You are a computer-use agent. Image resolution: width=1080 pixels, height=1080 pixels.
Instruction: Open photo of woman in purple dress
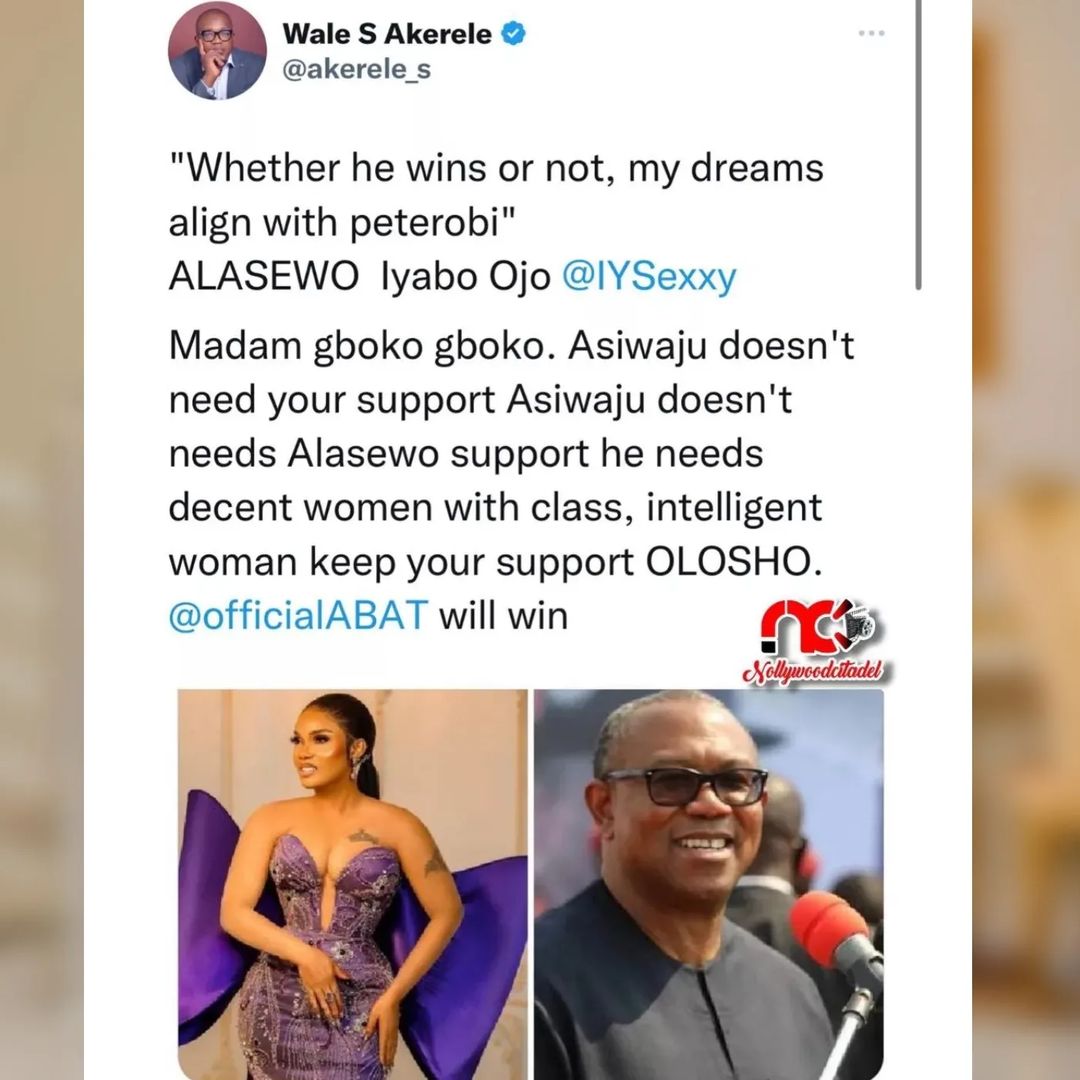[353, 884]
